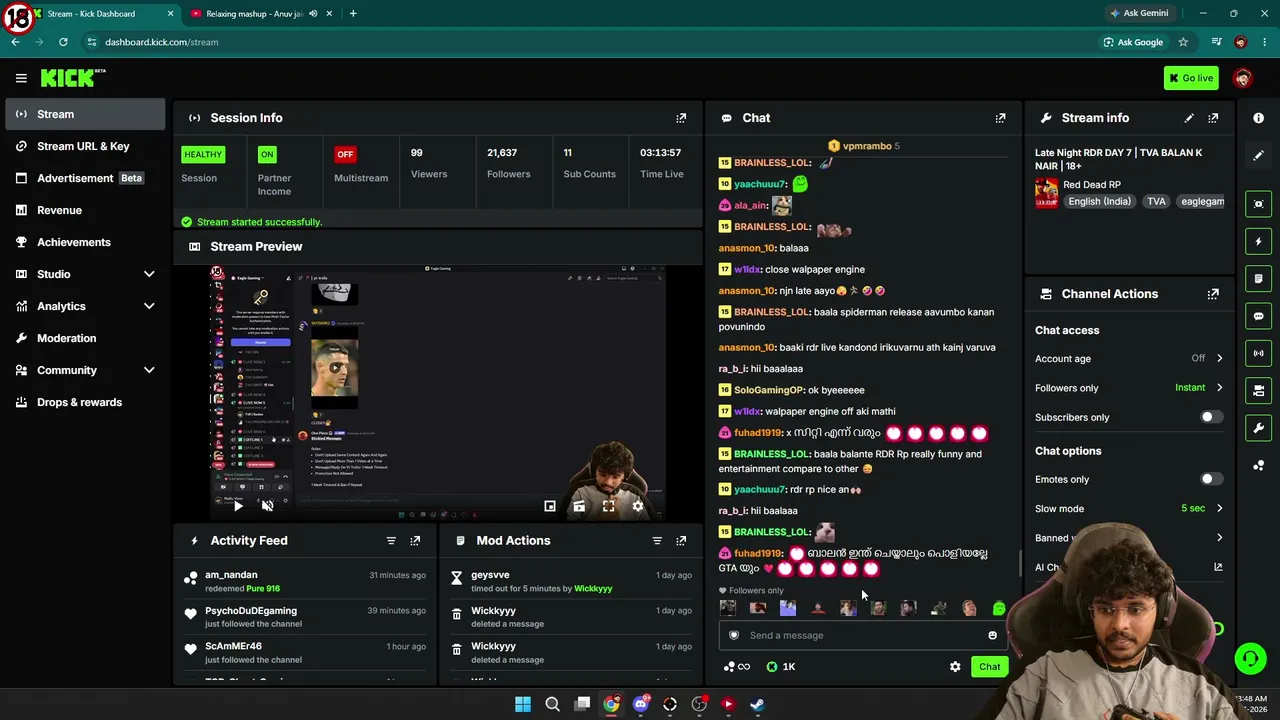
Task: Open the profile avatar menu in Kick header
Action: (1243, 78)
